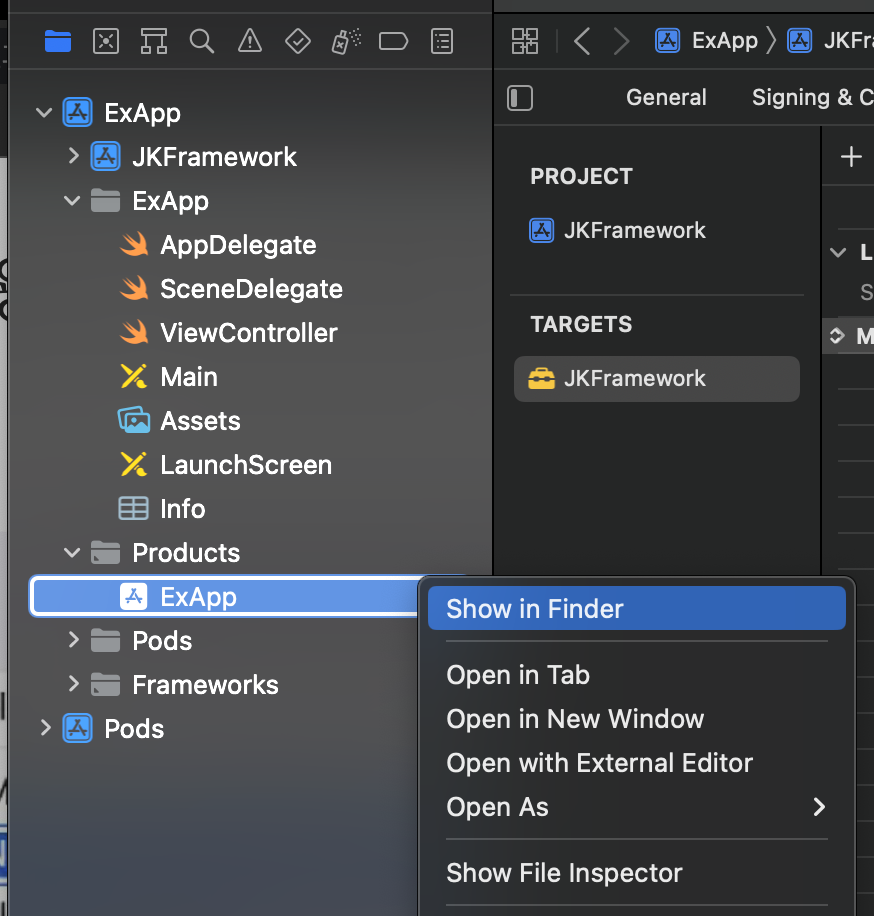
Task: Collapse the Products folder
Action: tap(72, 552)
